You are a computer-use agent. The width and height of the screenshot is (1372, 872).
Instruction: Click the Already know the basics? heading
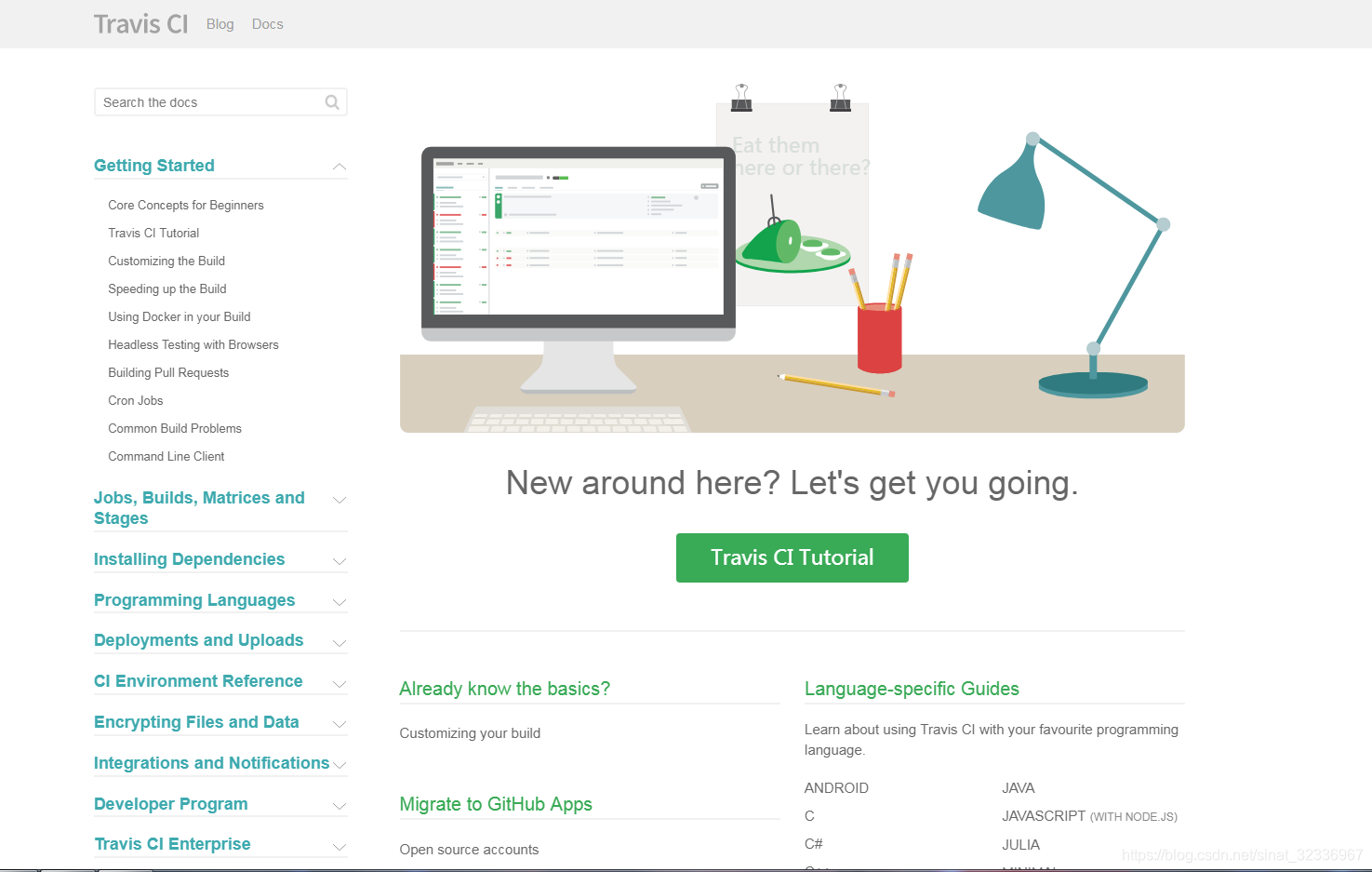505,689
